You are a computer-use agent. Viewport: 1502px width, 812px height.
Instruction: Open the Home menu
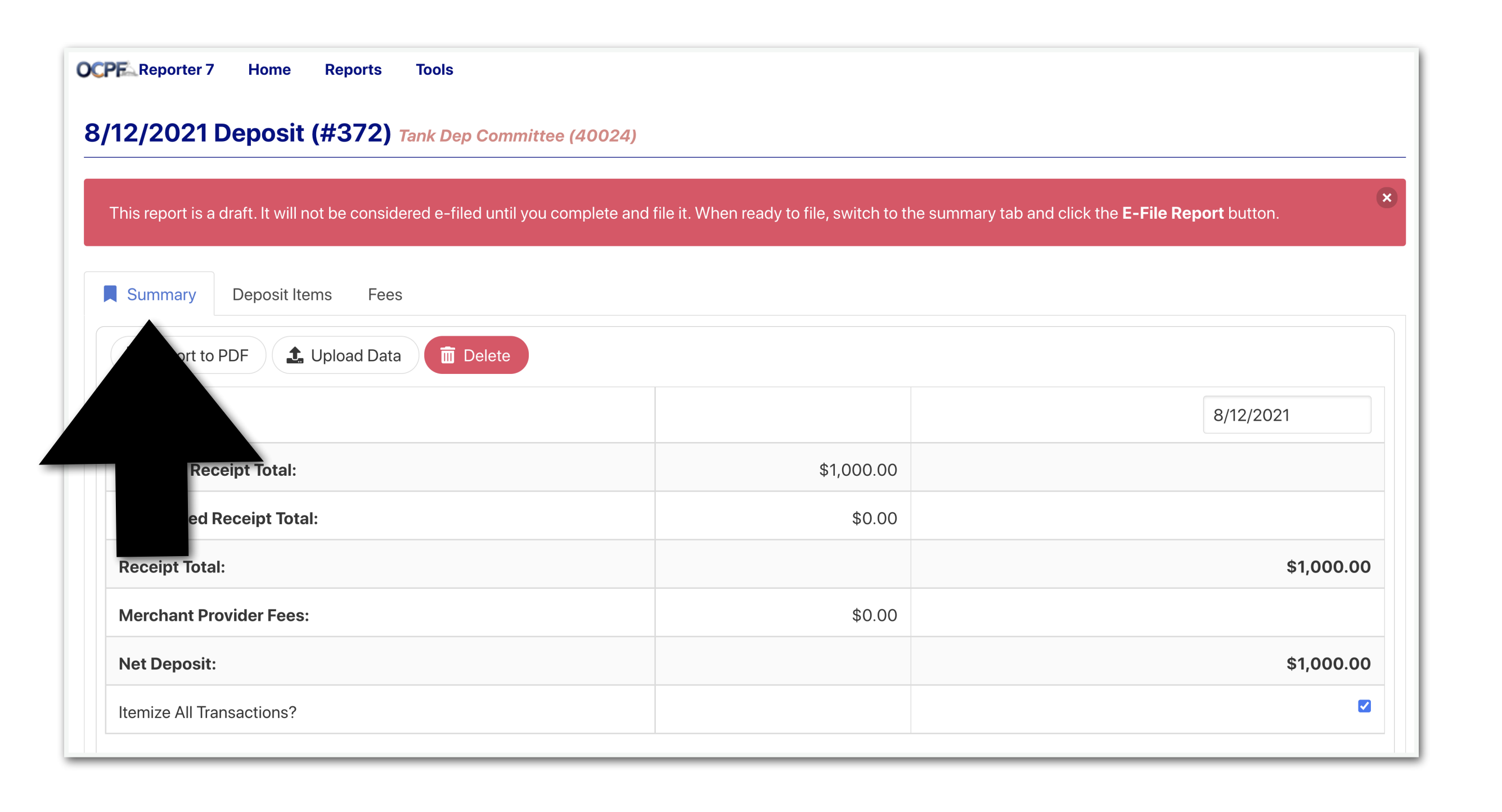[269, 69]
